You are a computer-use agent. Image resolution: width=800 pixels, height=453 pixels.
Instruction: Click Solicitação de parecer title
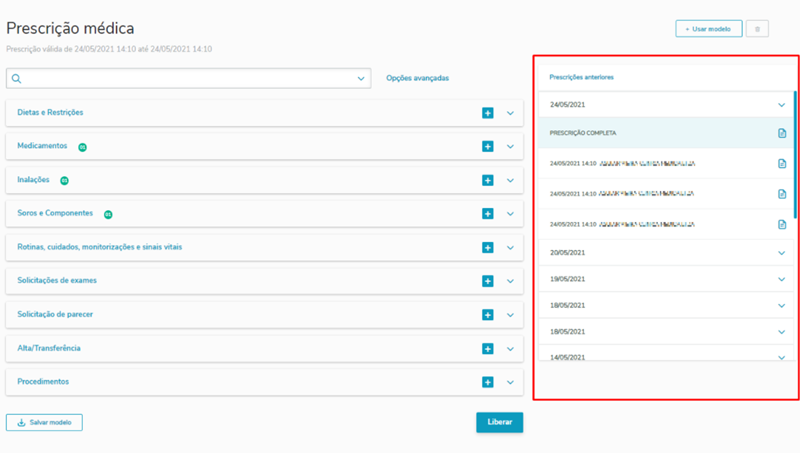55,314
